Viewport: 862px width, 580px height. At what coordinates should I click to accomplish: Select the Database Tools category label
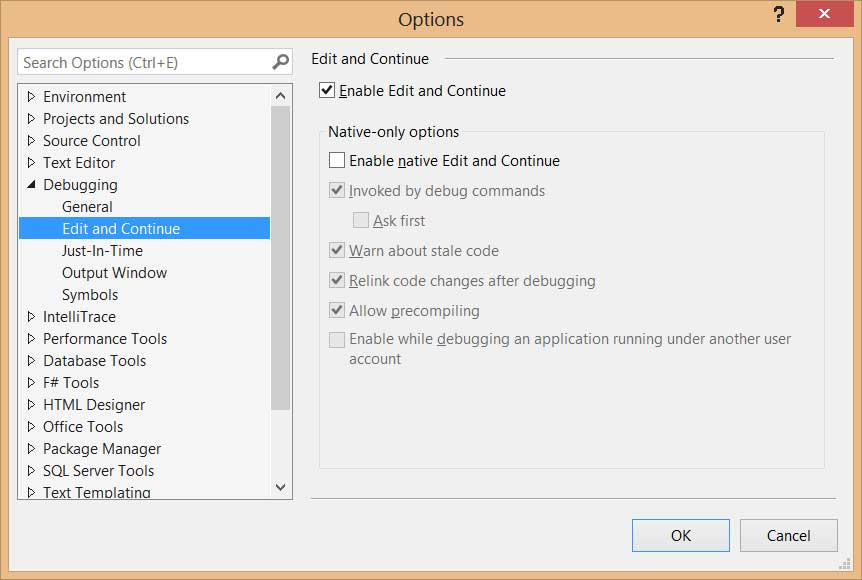pos(95,361)
